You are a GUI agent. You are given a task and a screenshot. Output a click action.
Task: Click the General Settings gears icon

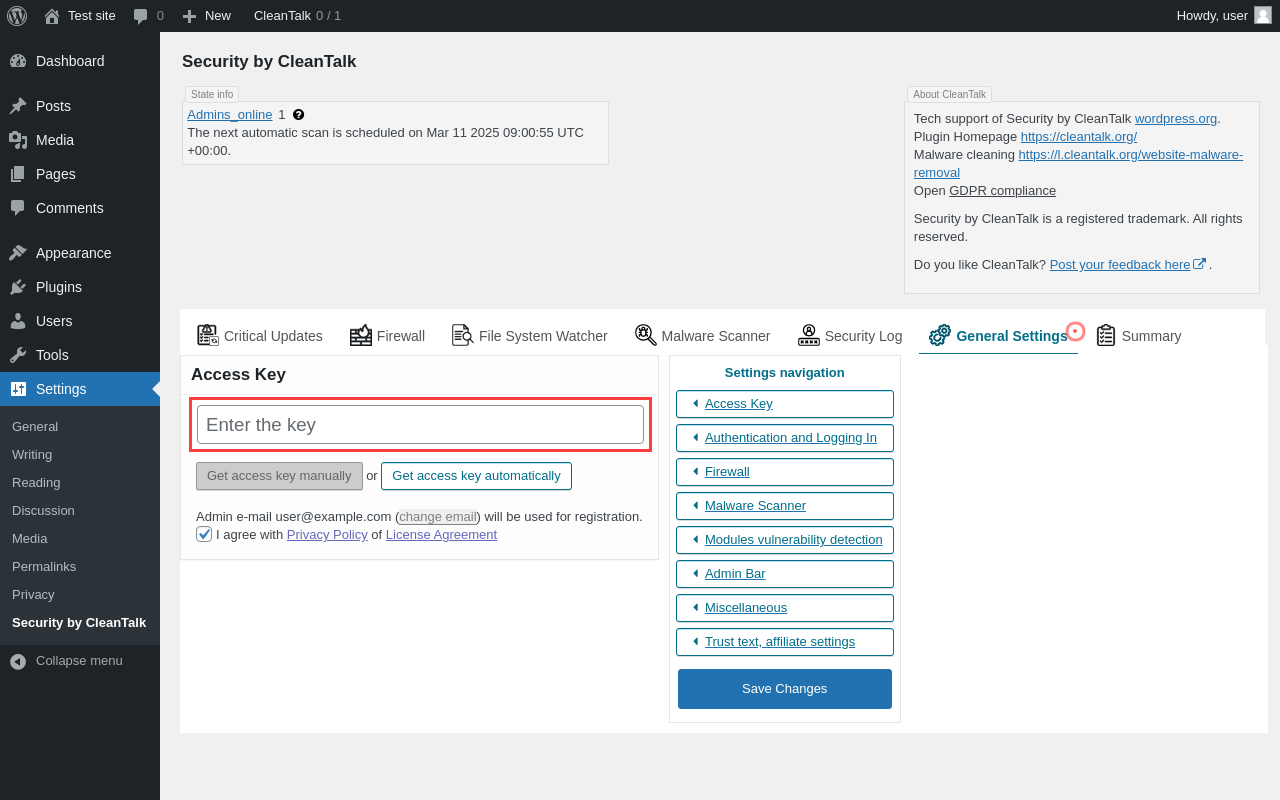[940, 335]
